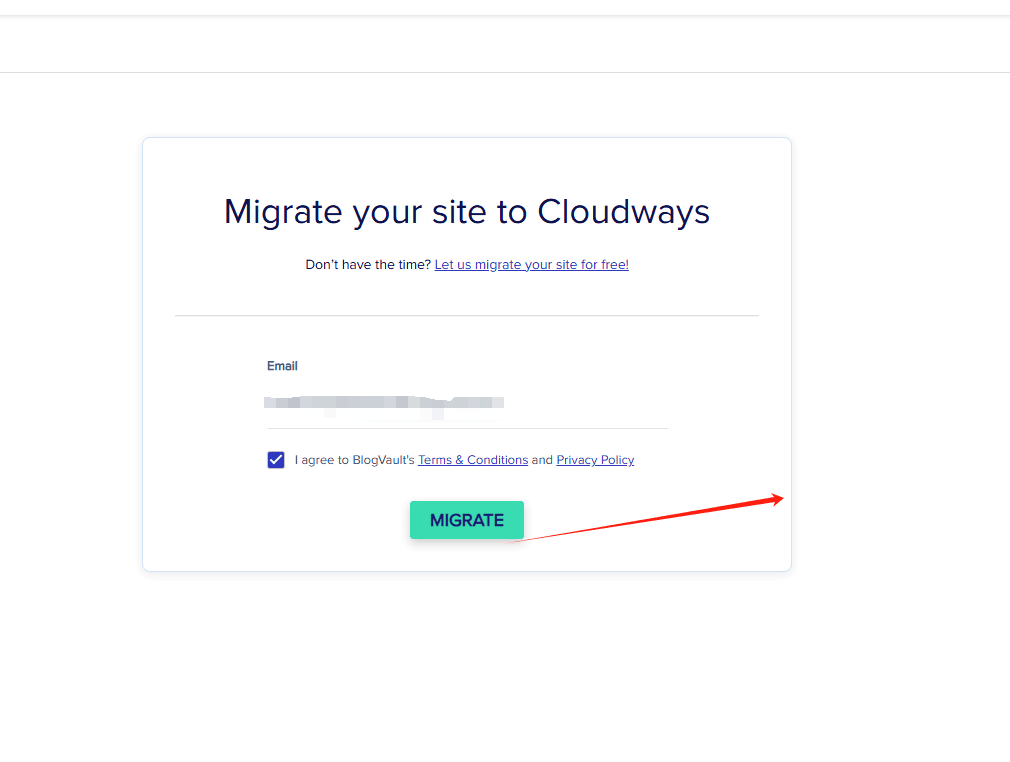Screen dimensions: 1010x762
Task: Open the Terms & Conditions link
Action: pos(473,460)
